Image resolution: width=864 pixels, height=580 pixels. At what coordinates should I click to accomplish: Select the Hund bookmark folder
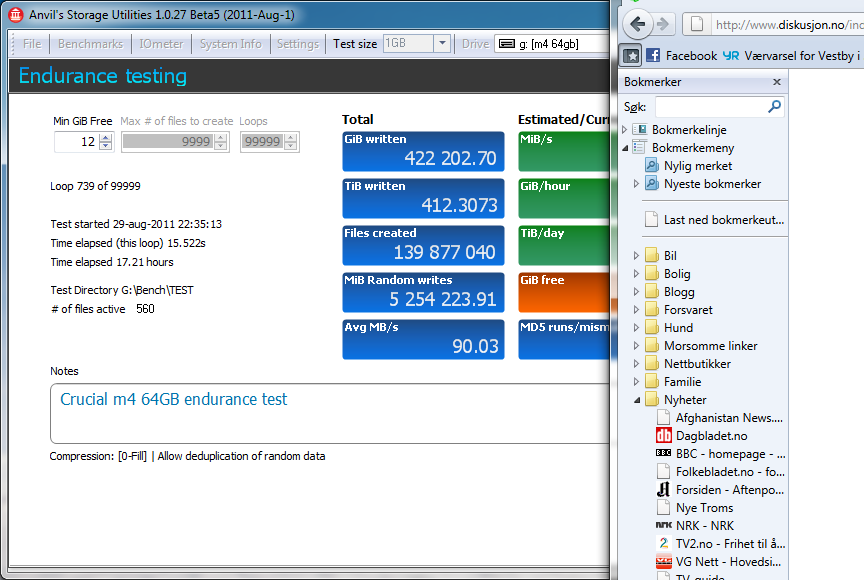coord(669,328)
